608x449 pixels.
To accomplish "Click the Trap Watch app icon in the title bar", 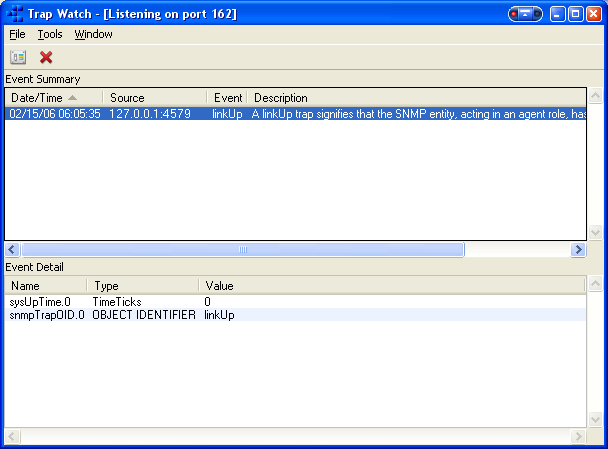I will (15, 14).
